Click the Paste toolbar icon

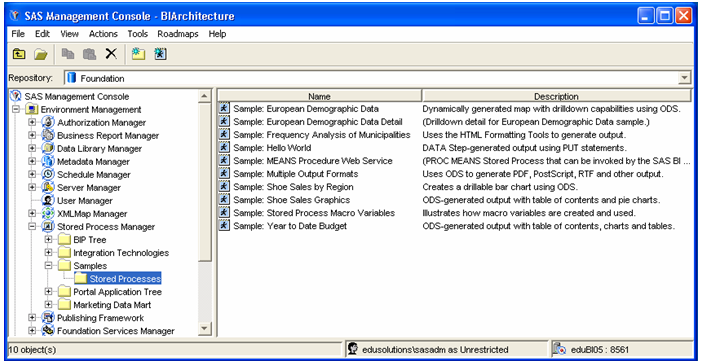89,54
